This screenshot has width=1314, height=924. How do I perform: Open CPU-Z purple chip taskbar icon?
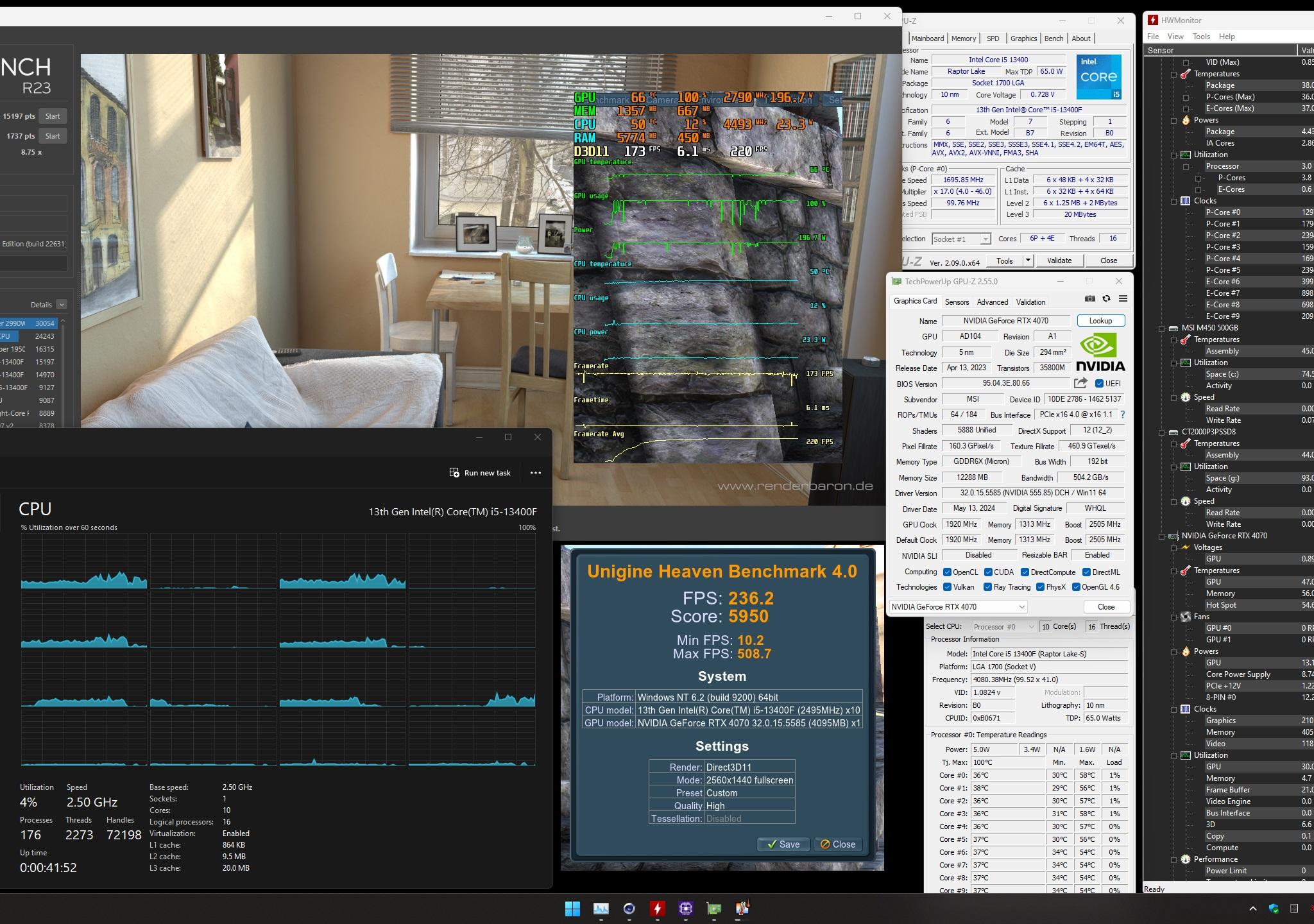tap(686, 909)
